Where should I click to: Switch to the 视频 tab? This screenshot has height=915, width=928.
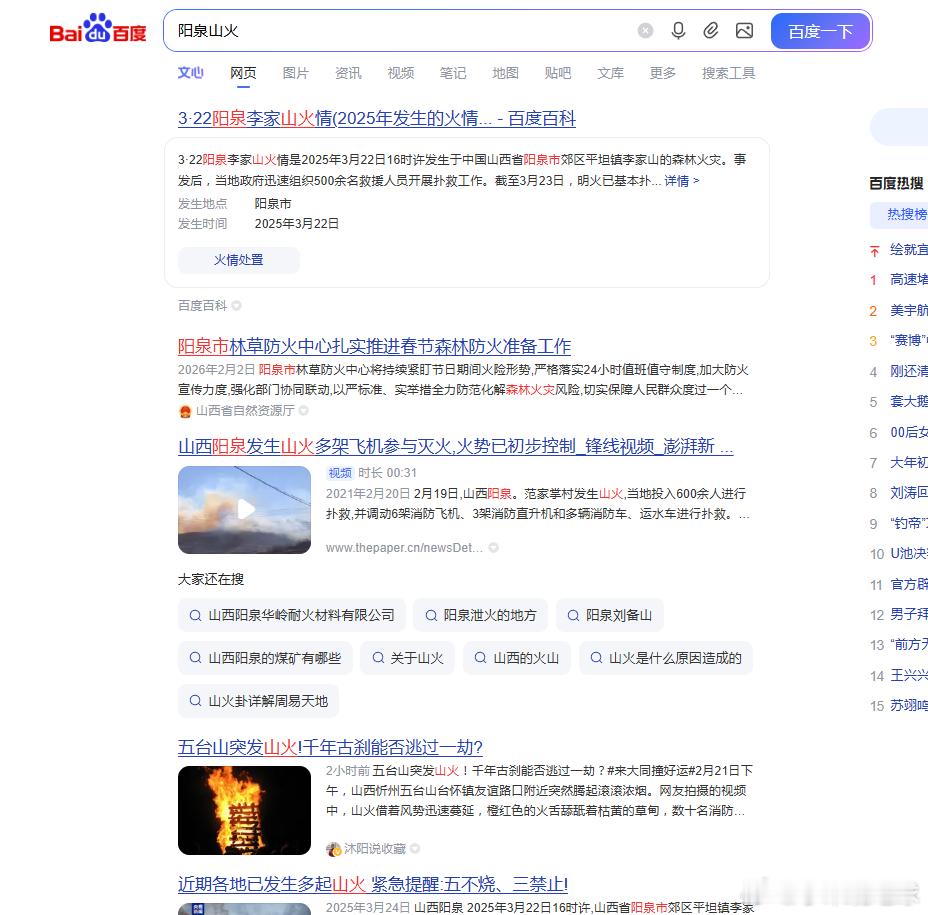401,73
